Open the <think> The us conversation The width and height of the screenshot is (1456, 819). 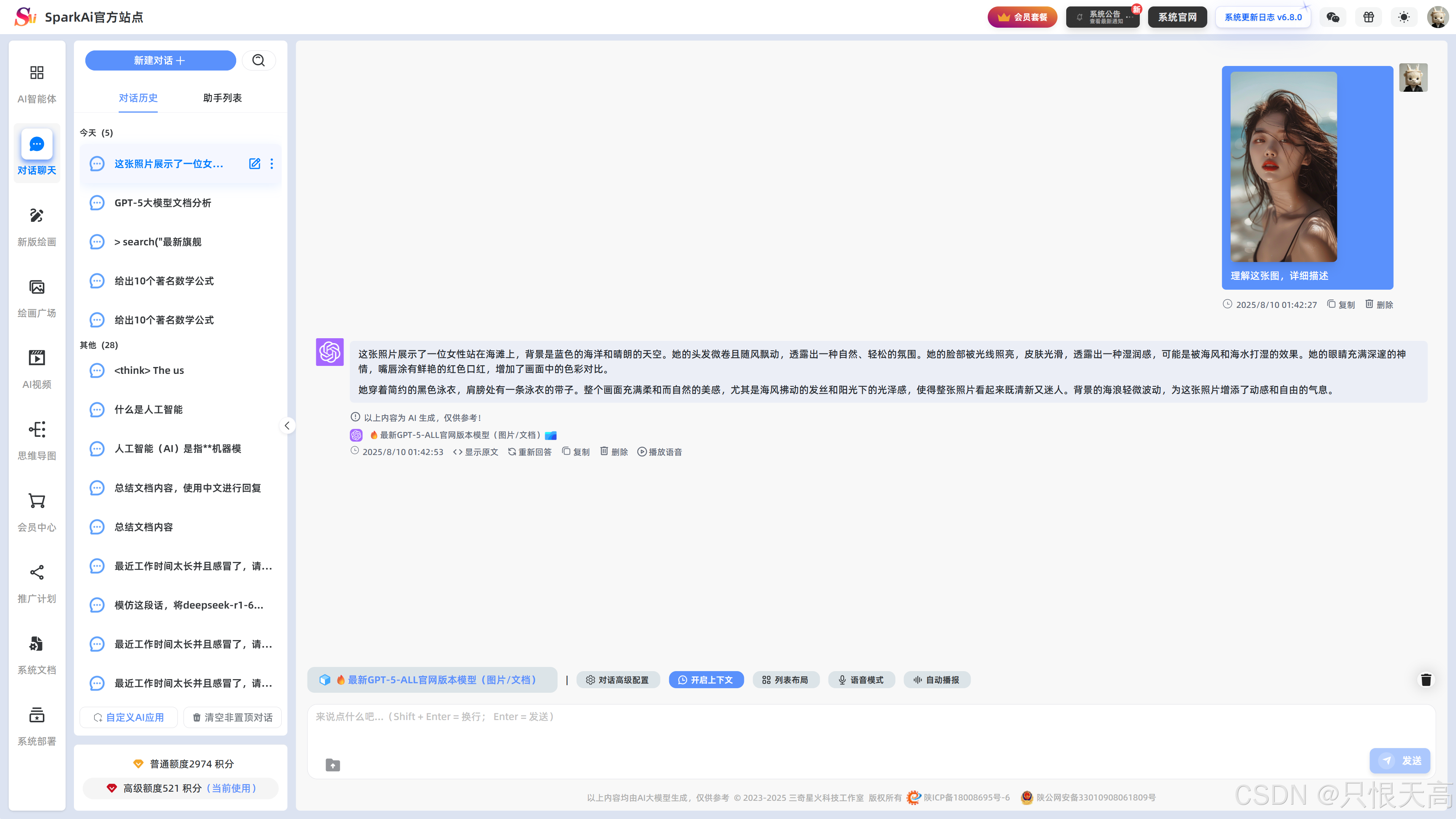pos(180,371)
